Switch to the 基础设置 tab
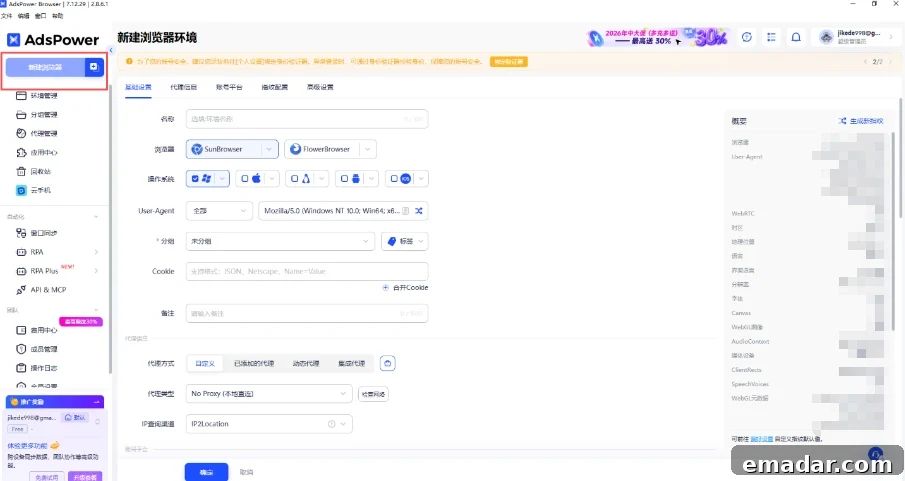Viewport: 905px width, 481px height. 139,87
